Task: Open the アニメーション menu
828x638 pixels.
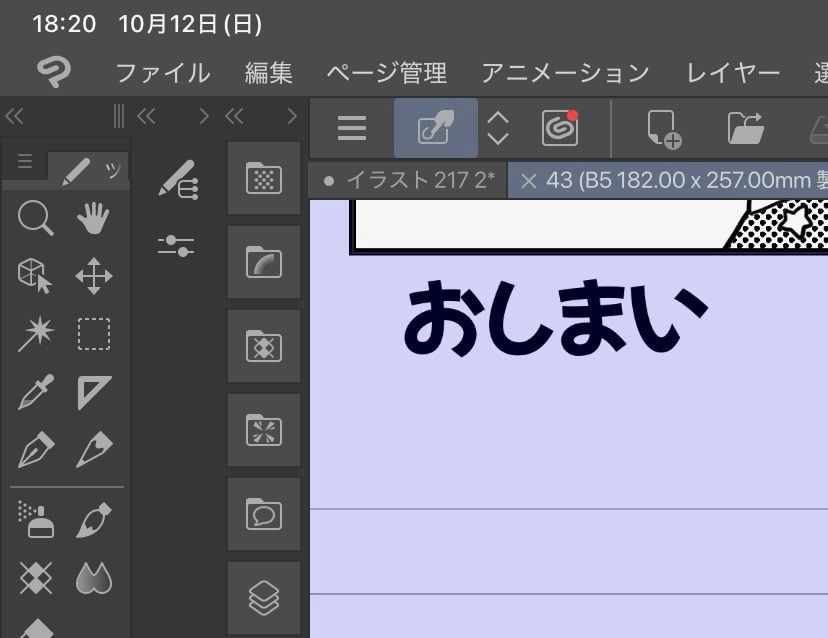Action: [x=565, y=73]
